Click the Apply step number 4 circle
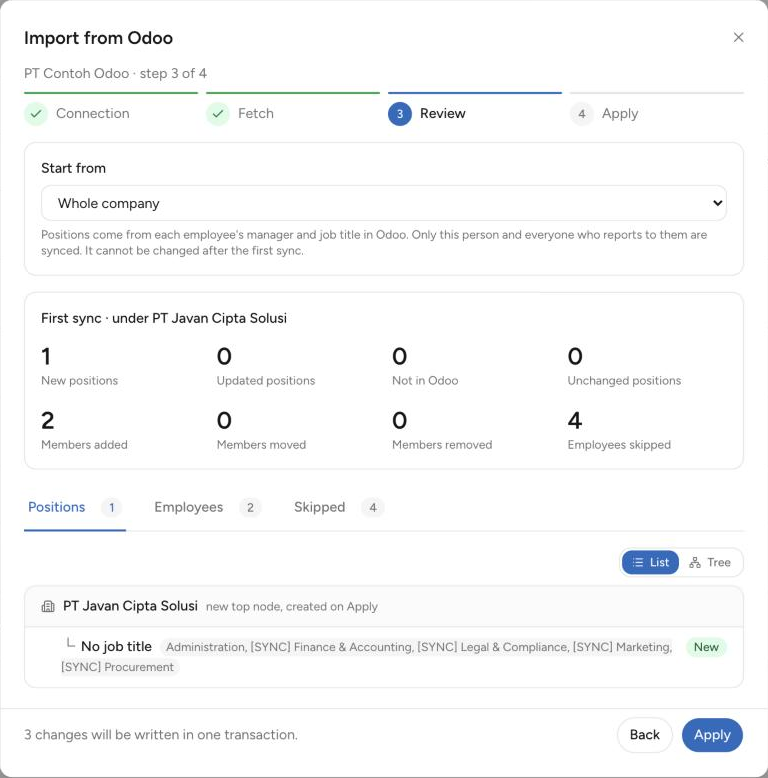The width and height of the screenshot is (768, 778). (x=582, y=114)
